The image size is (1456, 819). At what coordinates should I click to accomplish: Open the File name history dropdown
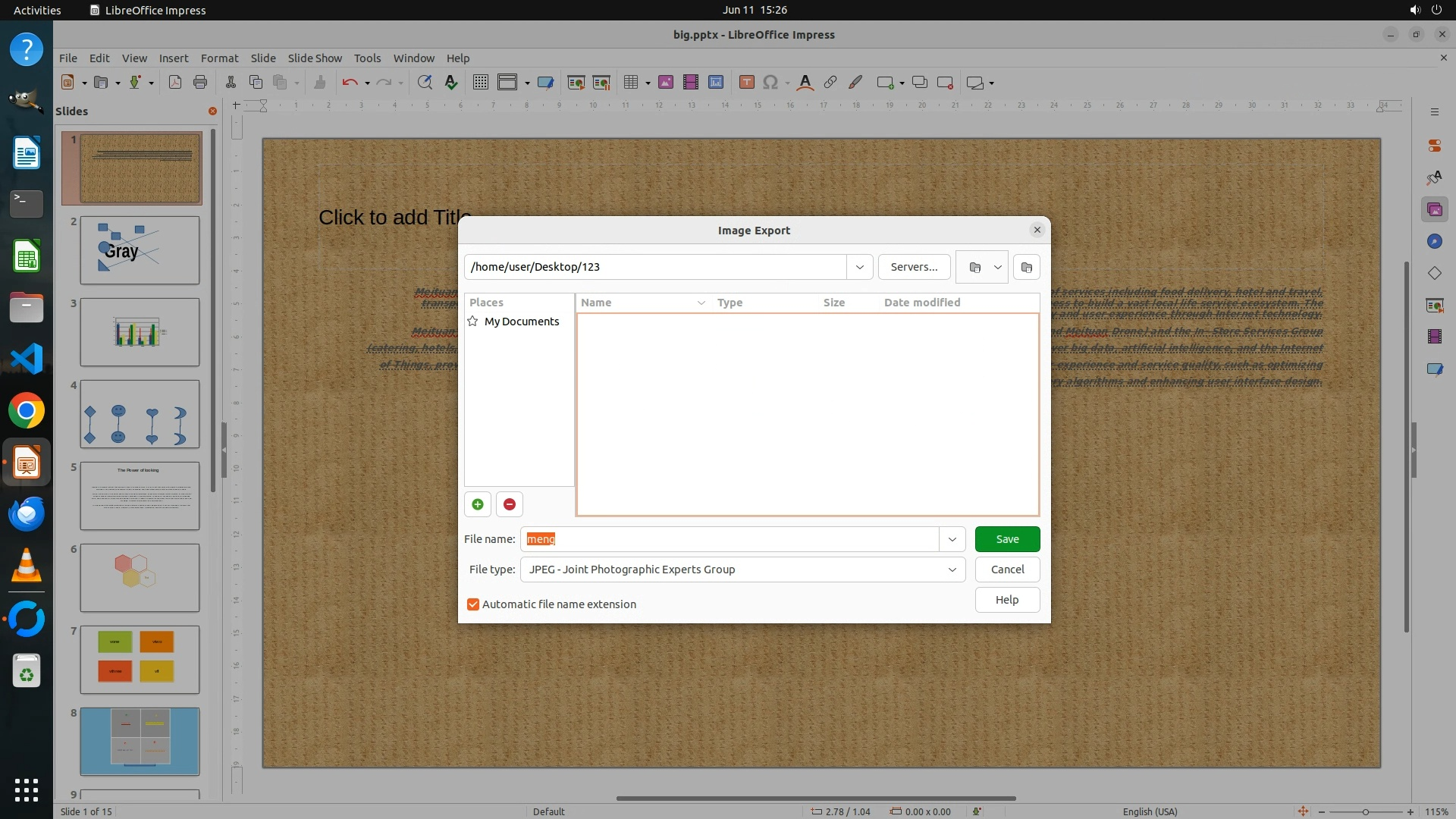tap(952, 539)
